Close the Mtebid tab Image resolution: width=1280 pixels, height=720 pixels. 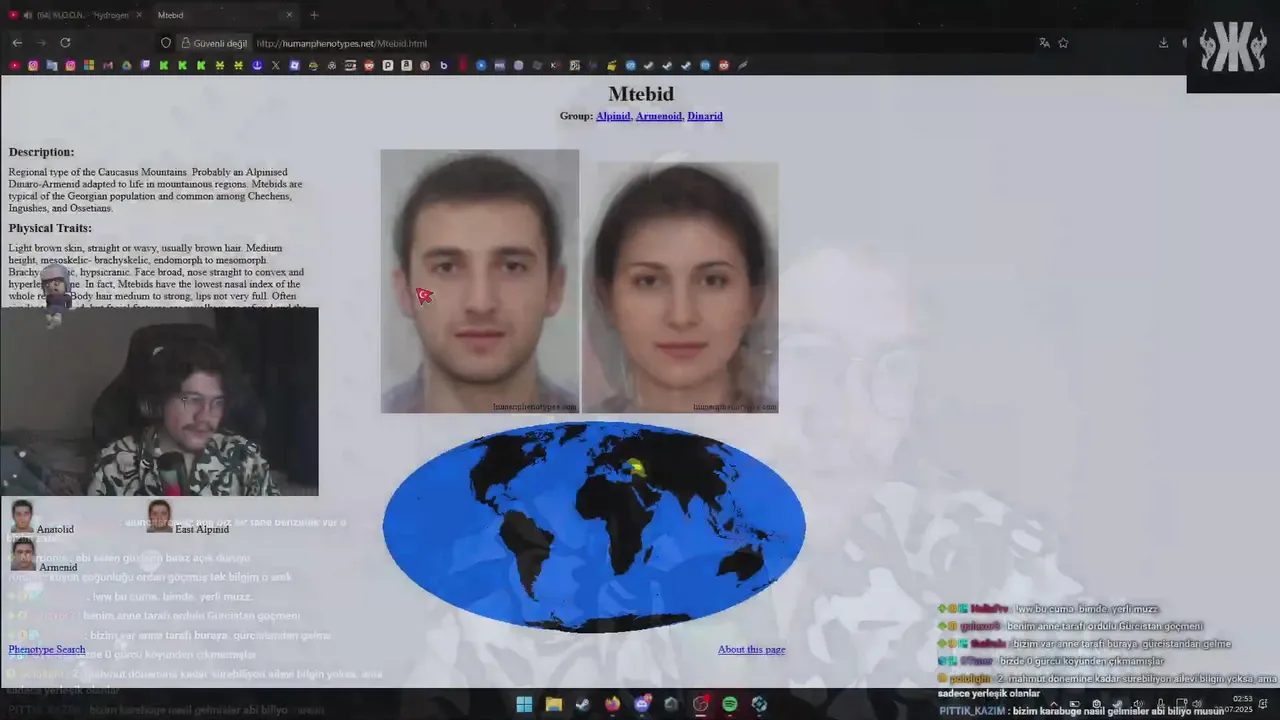289,15
